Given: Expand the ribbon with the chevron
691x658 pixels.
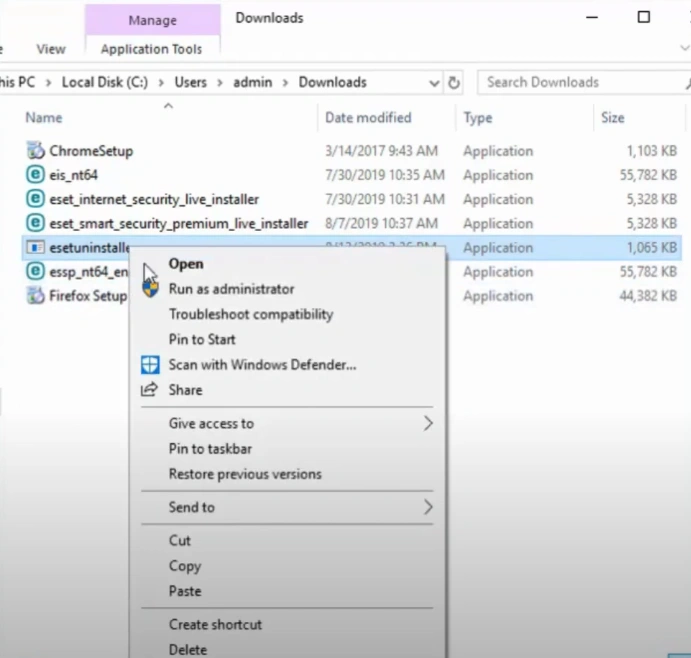Looking at the screenshot, I should pyautogui.click(x=685, y=48).
